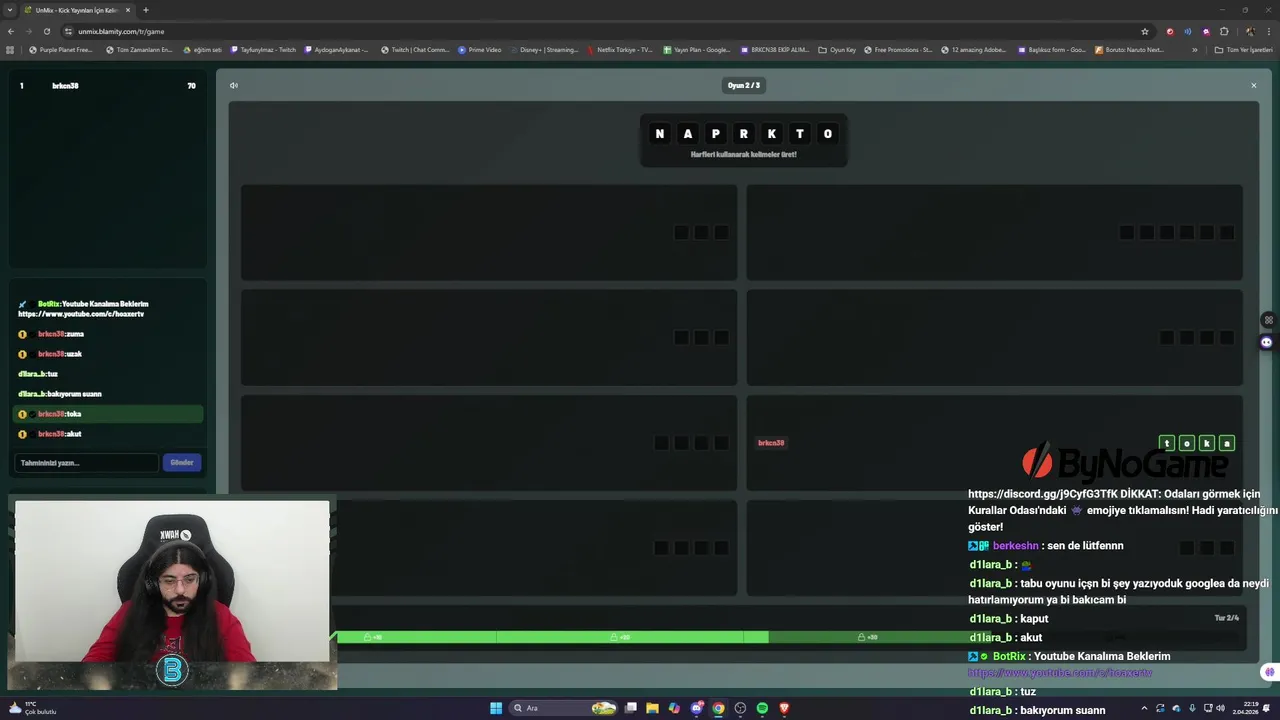The image size is (1280, 720).
Task: Close the game panel with the X icon
Action: pos(1253,85)
